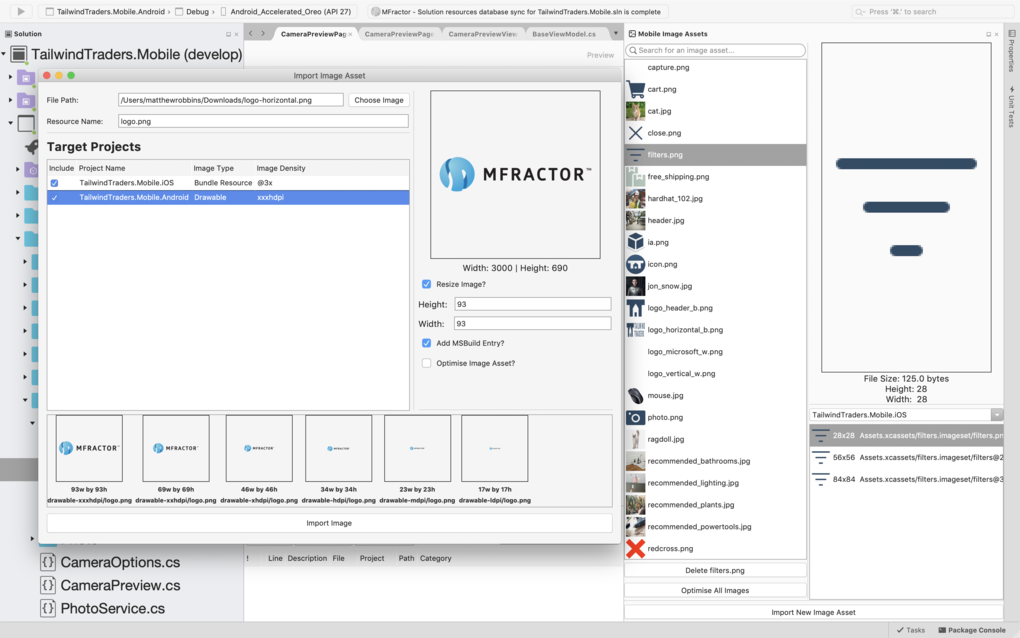
Task: Select the jon_snow.jpg thumbnail
Action: point(636,286)
